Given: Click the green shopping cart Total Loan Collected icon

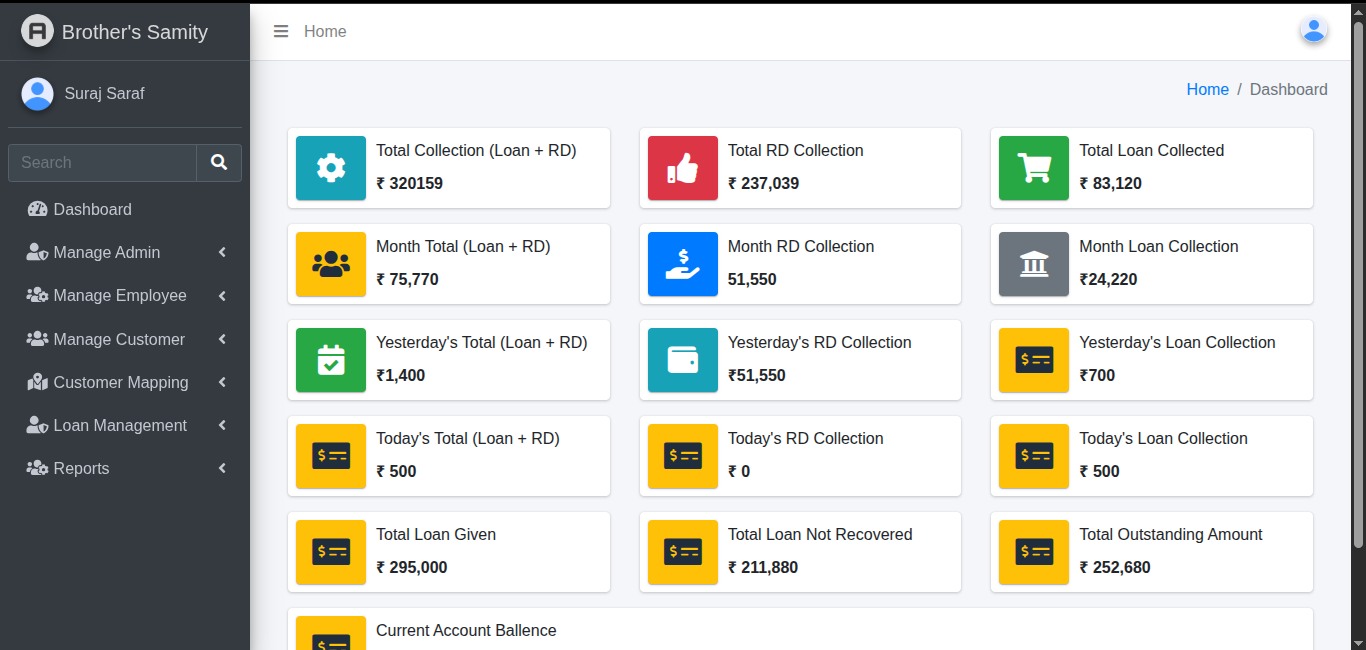Looking at the screenshot, I should [1034, 168].
